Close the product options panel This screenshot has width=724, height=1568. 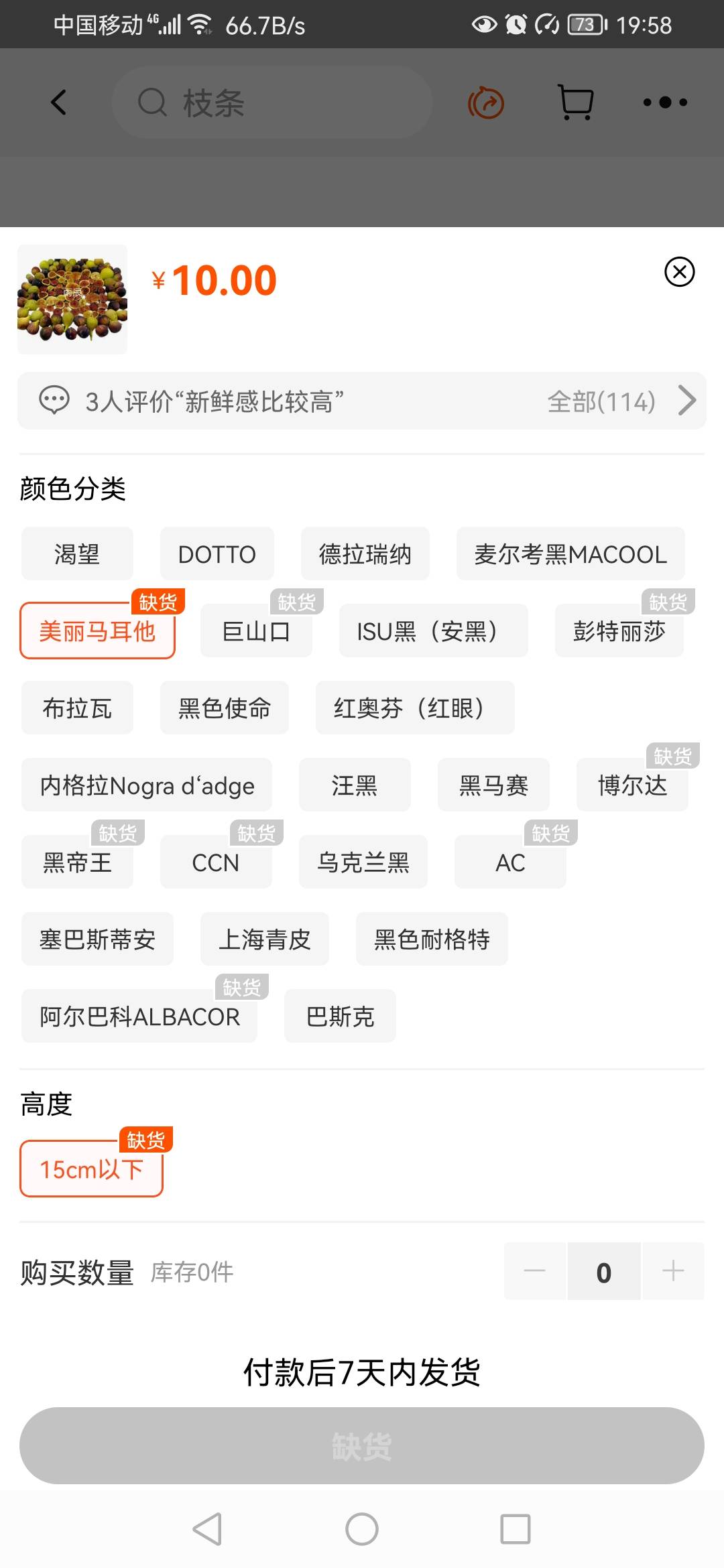click(679, 271)
